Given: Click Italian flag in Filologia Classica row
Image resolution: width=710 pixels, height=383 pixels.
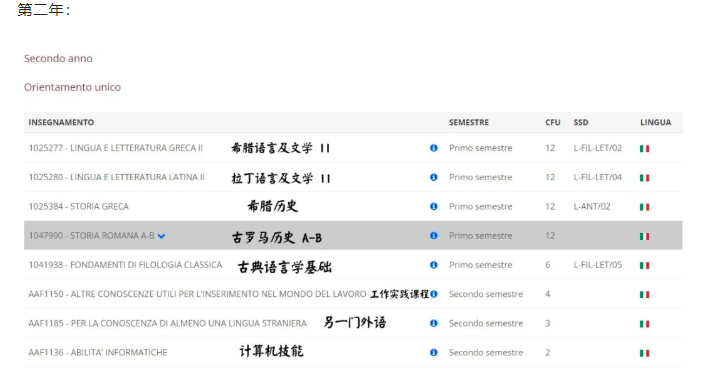Looking at the screenshot, I should pyautogui.click(x=644, y=265).
